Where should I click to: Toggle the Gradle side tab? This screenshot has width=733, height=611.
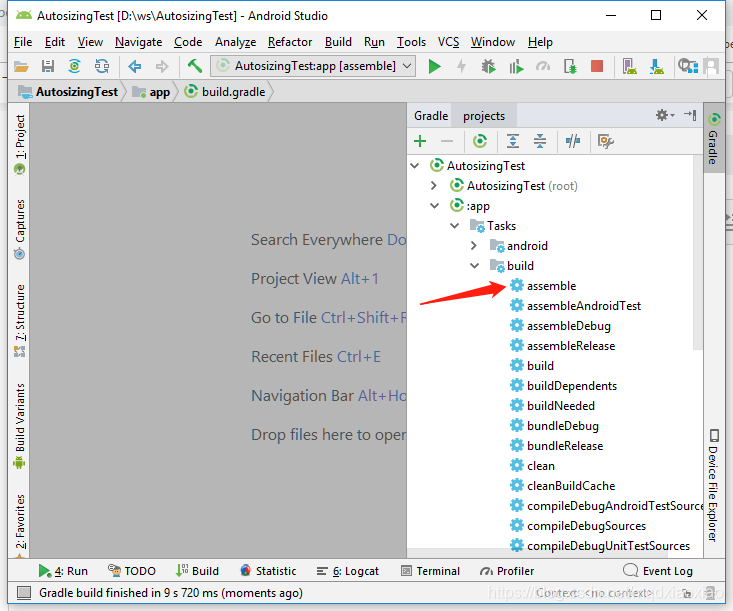pos(713,138)
